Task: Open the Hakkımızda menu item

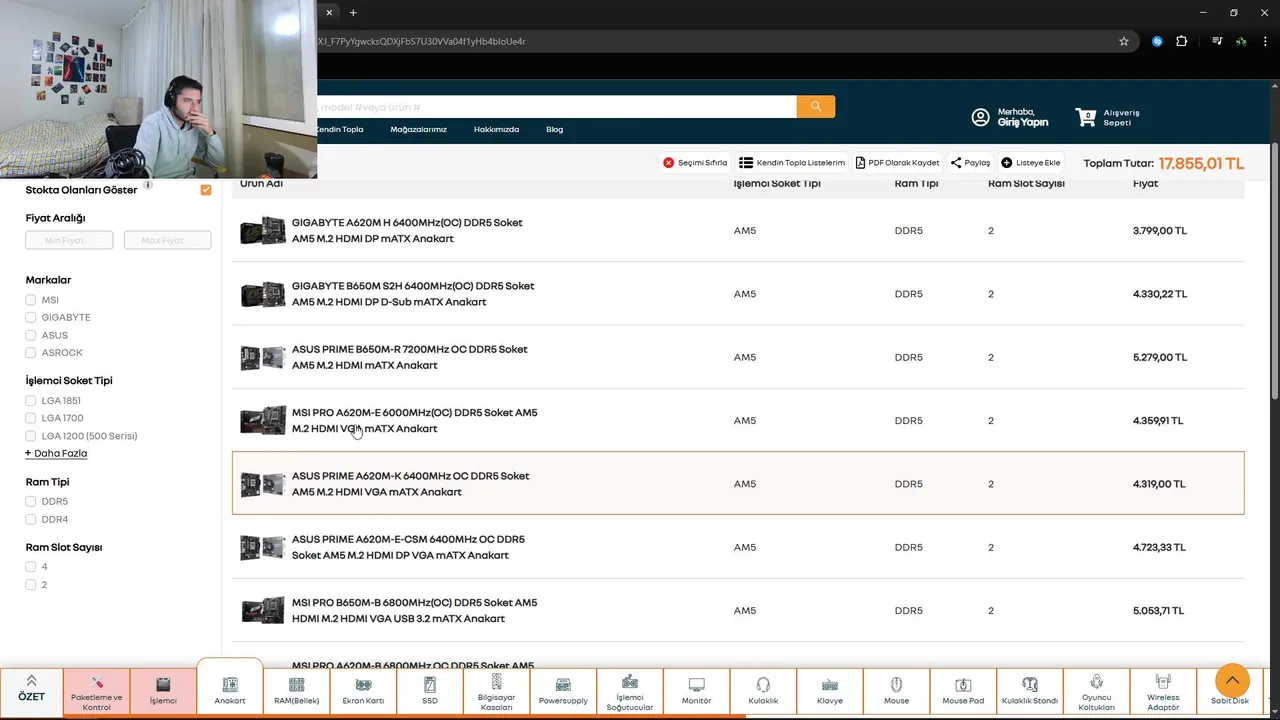Action: [x=496, y=129]
